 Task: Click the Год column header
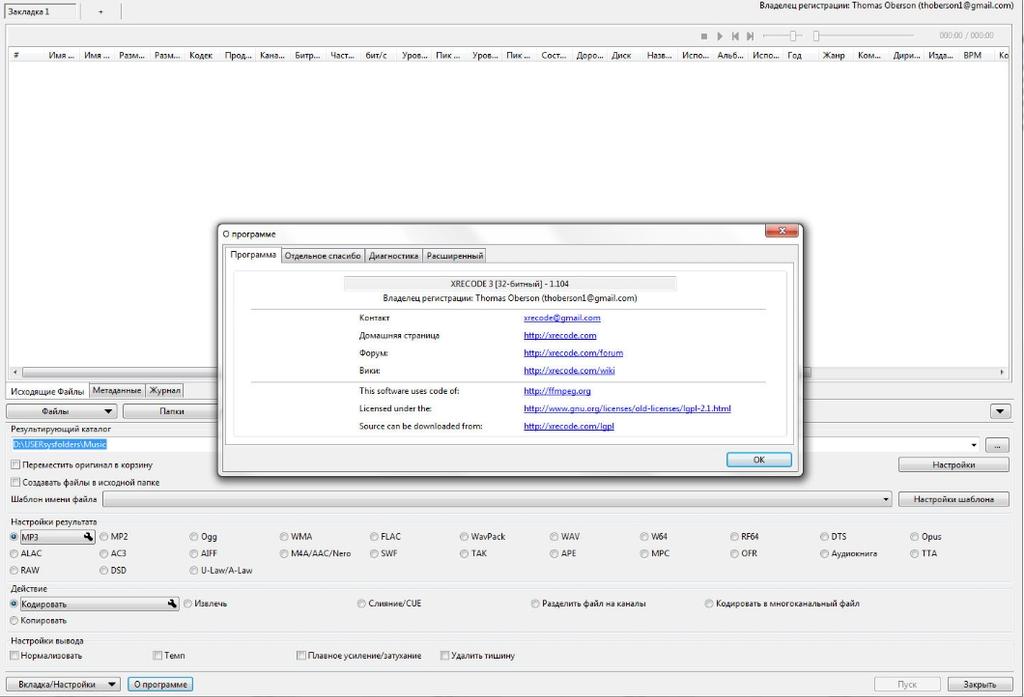[x=794, y=56]
